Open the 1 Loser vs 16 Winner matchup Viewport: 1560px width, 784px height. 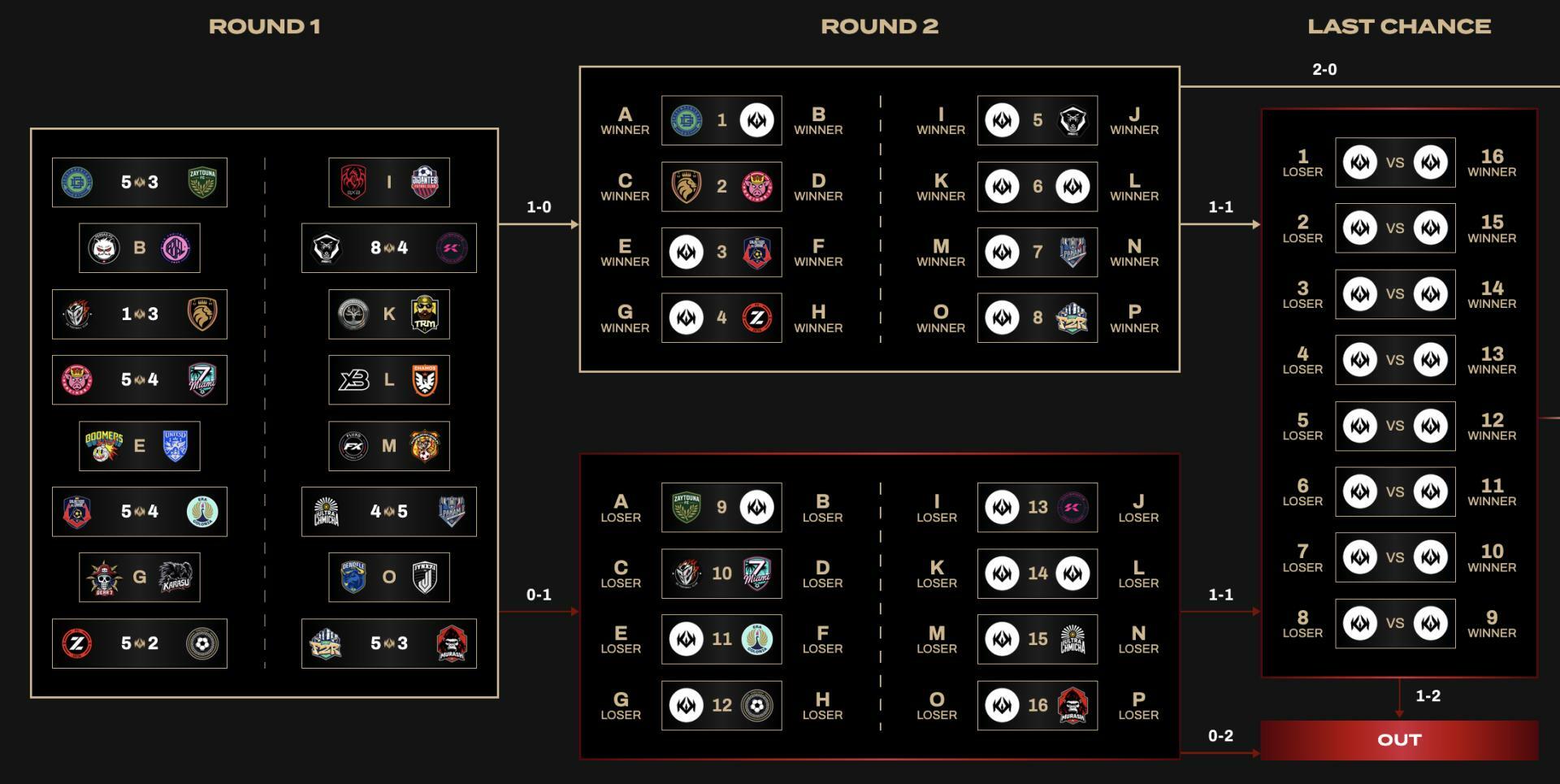(x=1395, y=162)
